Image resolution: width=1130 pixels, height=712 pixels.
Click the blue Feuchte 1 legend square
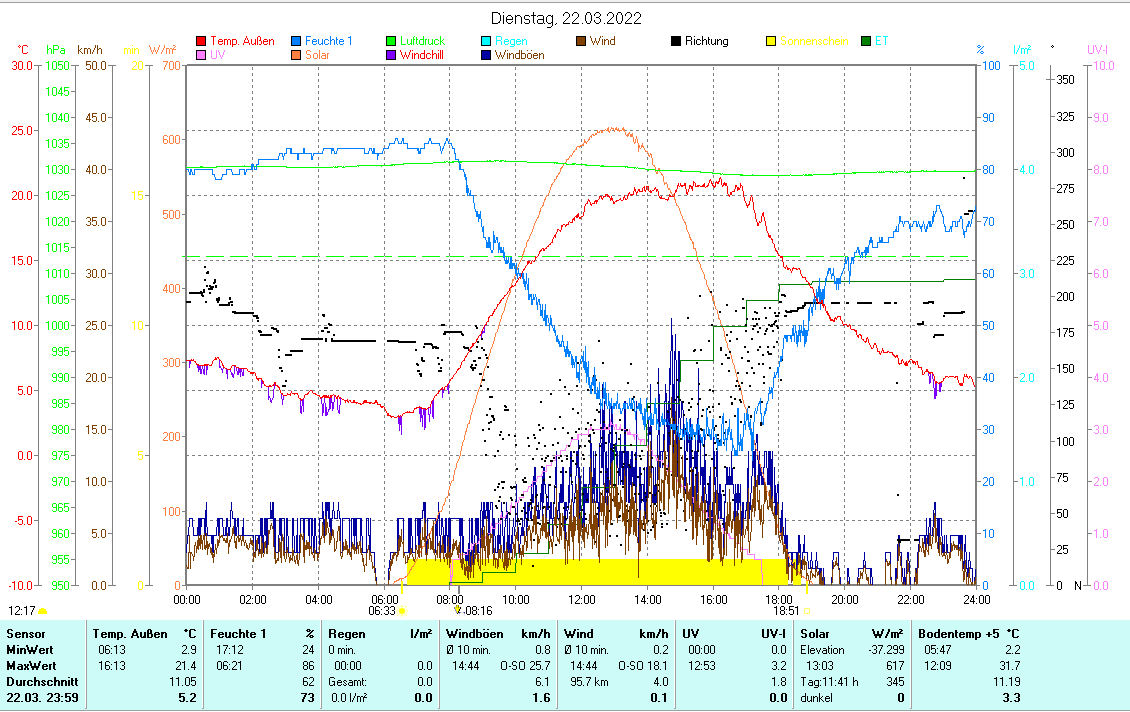click(297, 41)
